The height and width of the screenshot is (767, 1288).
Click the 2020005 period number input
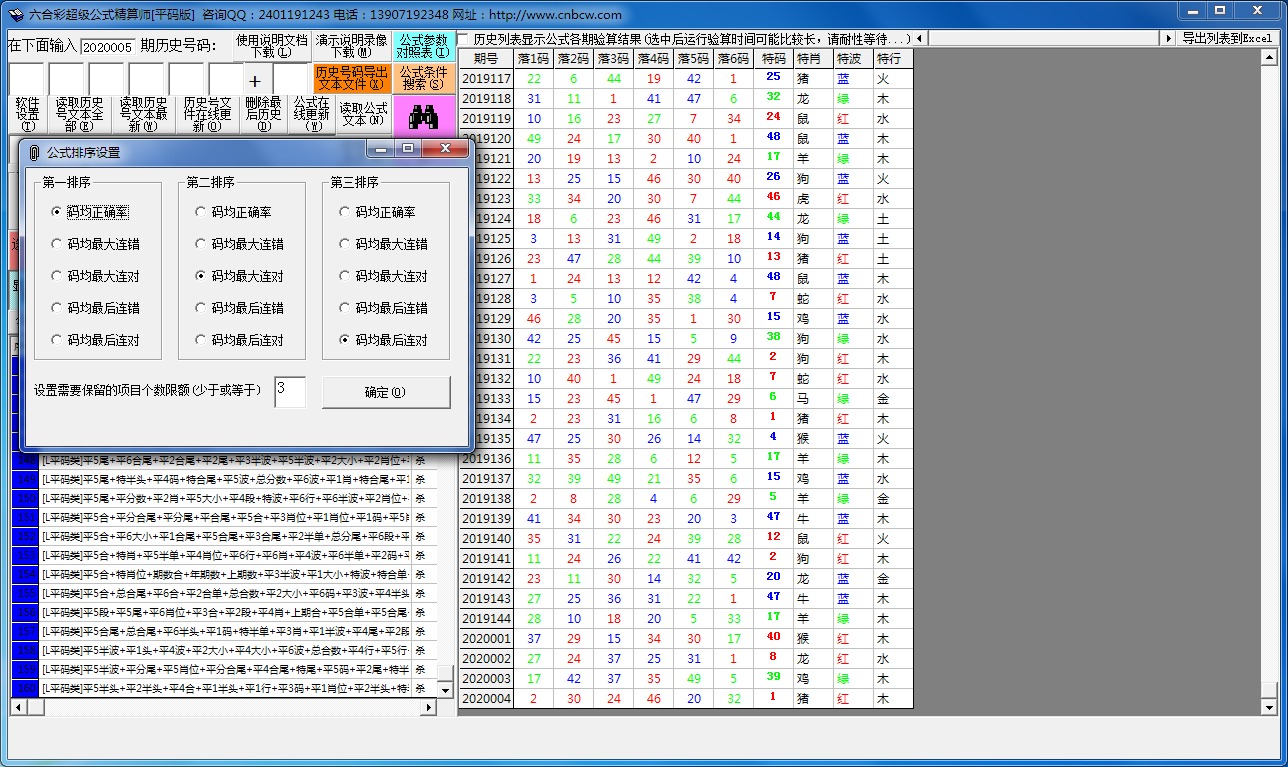(107, 47)
